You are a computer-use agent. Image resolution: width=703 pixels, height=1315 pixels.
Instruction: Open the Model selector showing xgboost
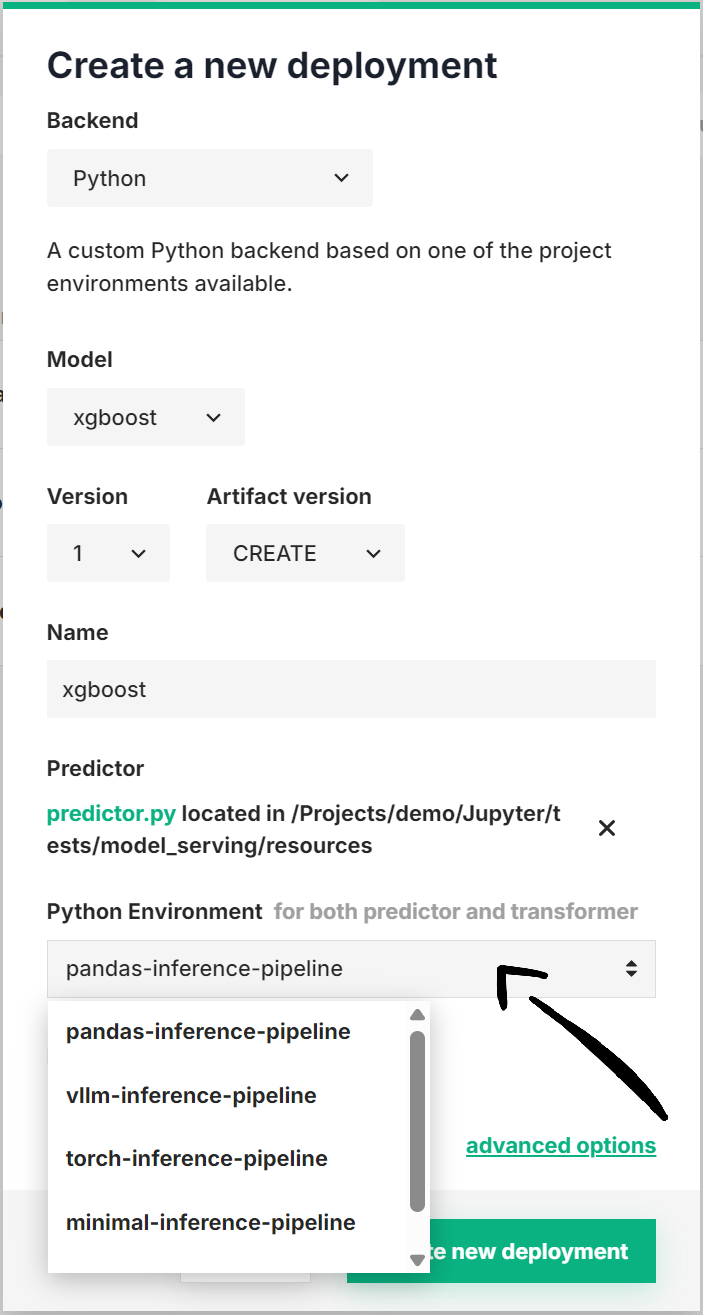(145, 417)
